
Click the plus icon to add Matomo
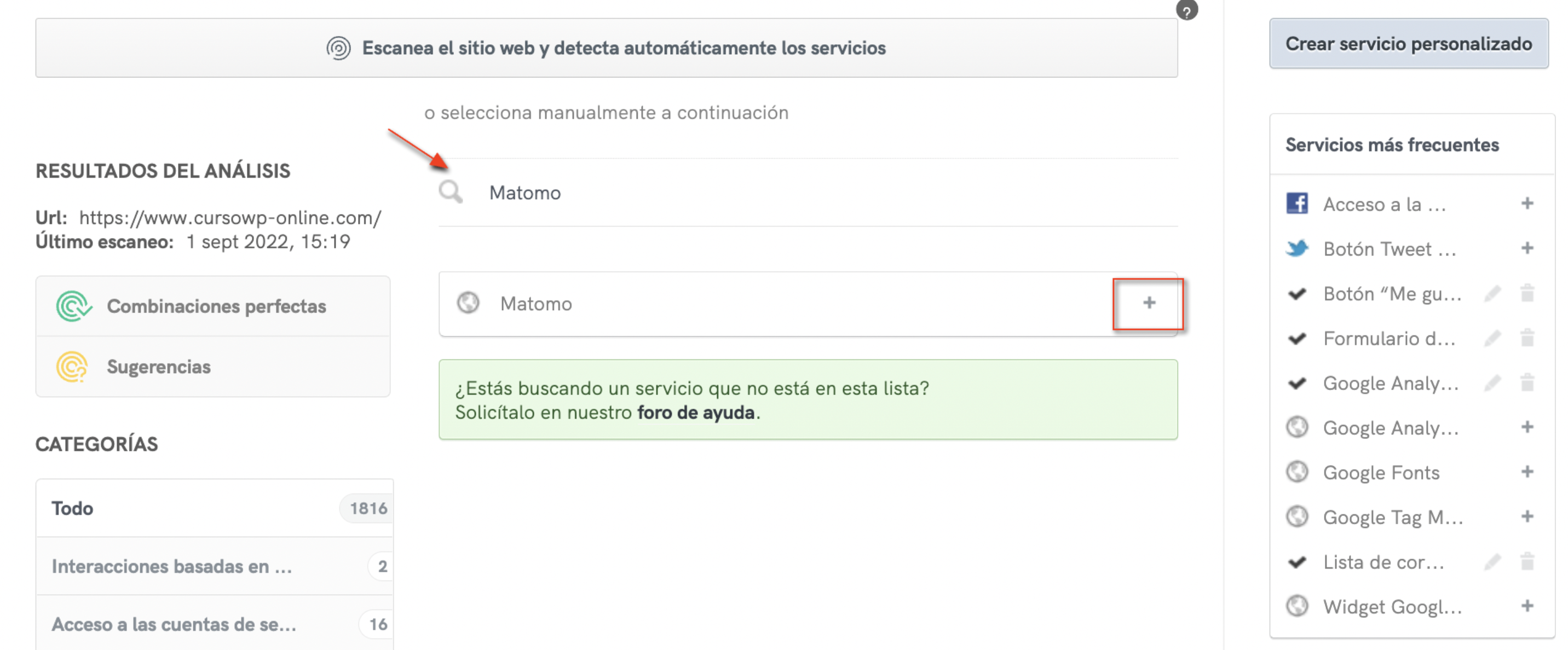pyautogui.click(x=1148, y=303)
